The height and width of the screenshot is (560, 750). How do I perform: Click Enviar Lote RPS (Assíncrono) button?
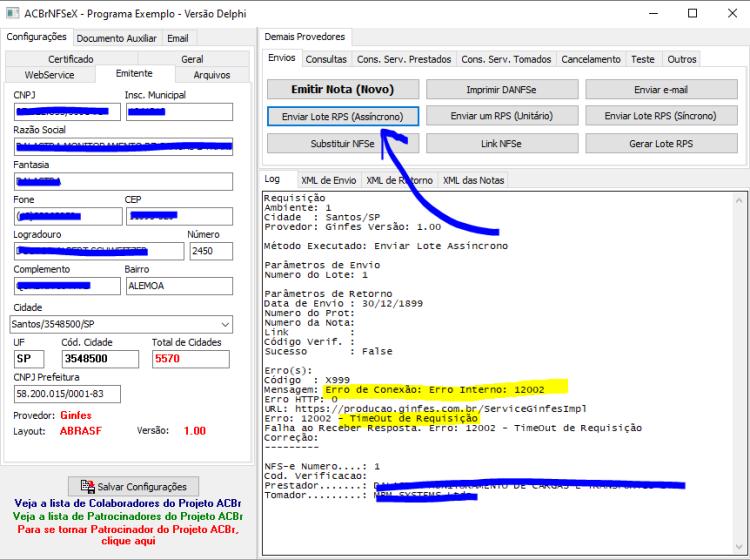click(342, 116)
